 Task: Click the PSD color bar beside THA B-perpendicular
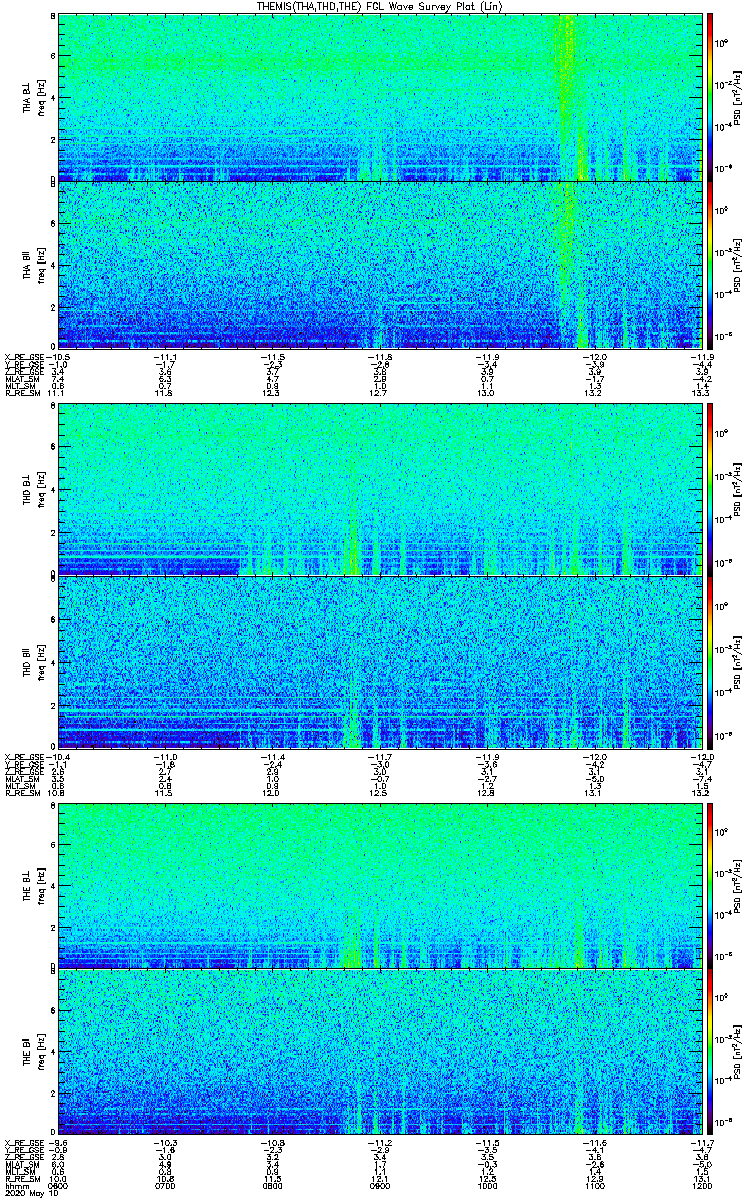click(x=710, y=97)
